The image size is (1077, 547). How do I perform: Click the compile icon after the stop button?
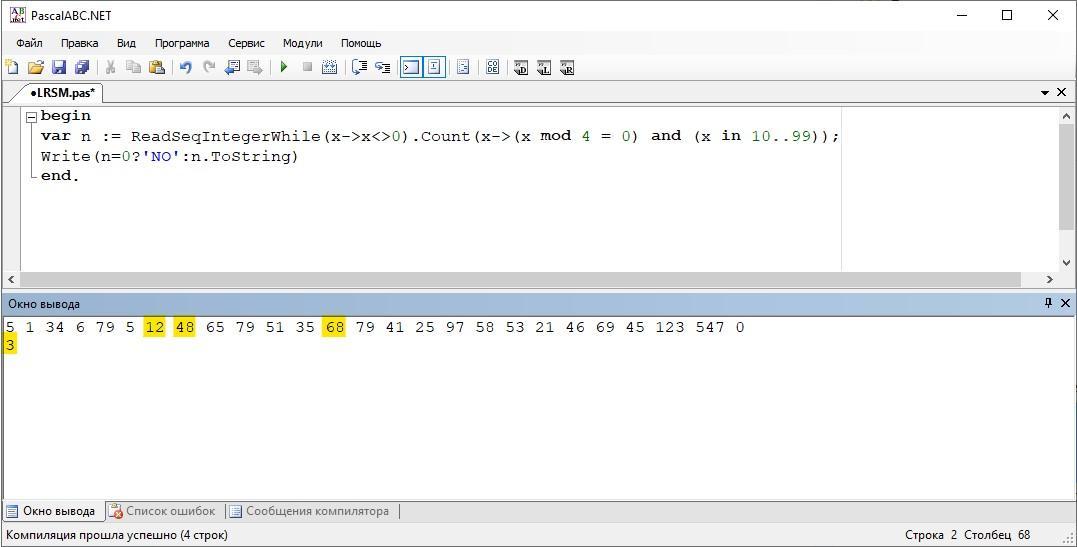click(x=330, y=67)
